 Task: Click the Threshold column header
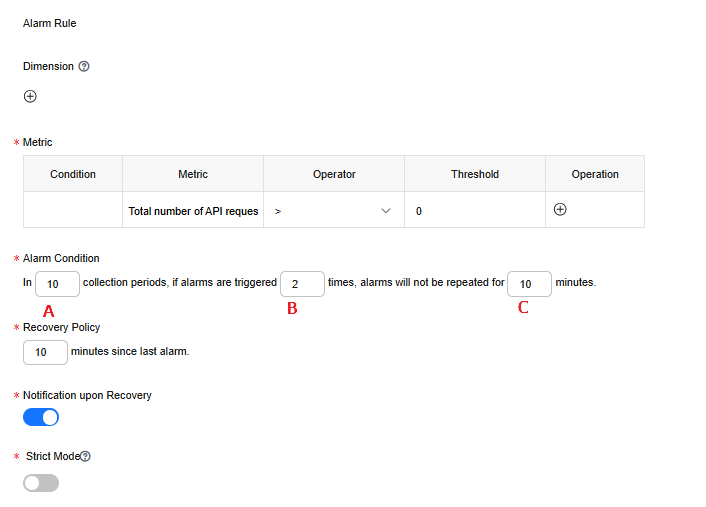475,174
